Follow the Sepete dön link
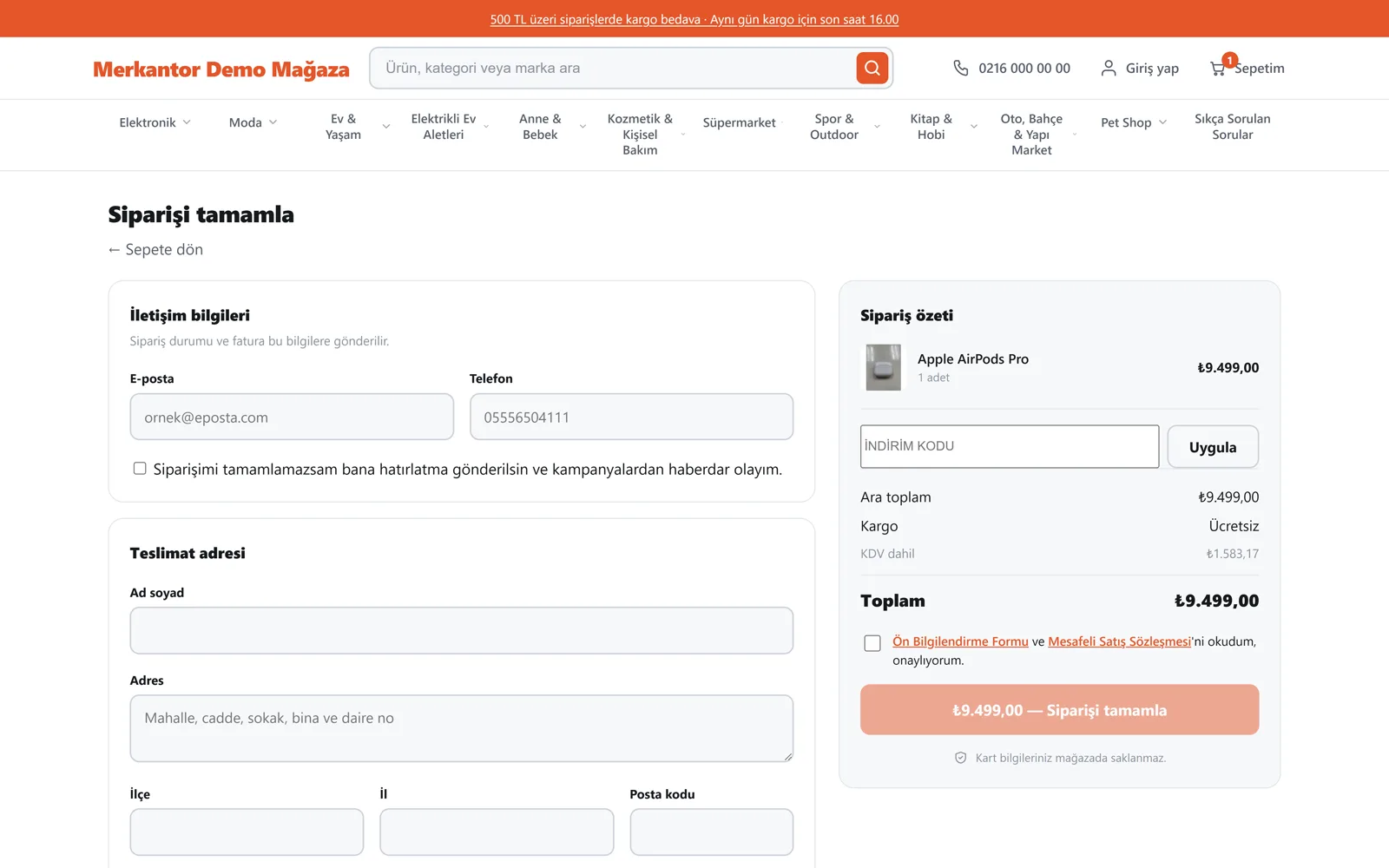This screenshot has width=1389, height=868. 155,250
